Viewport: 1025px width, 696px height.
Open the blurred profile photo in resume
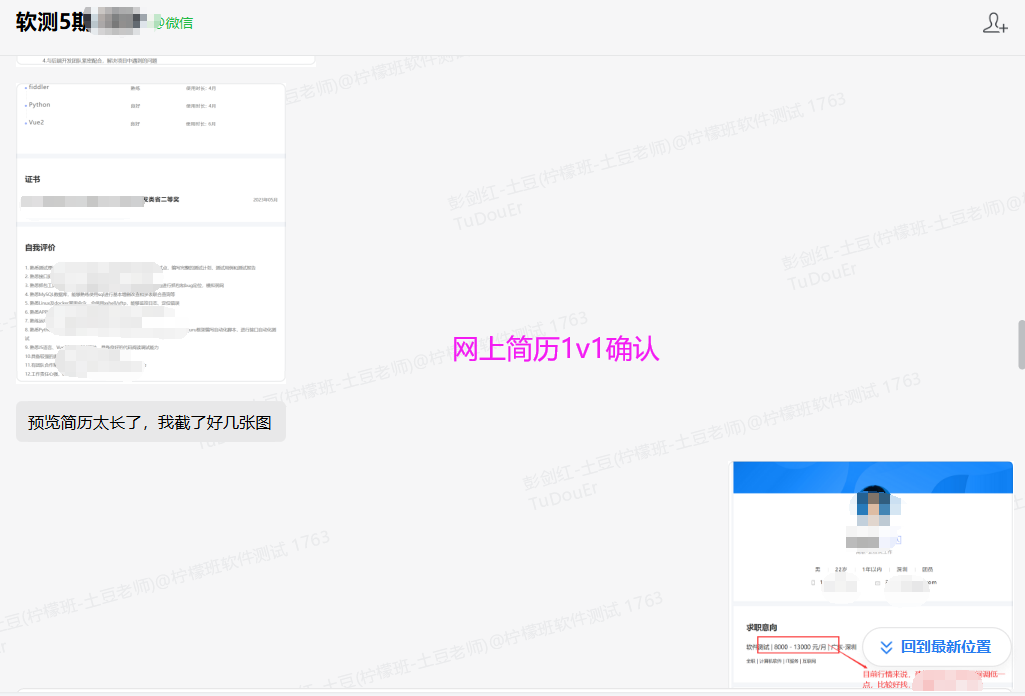coord(874,512)
